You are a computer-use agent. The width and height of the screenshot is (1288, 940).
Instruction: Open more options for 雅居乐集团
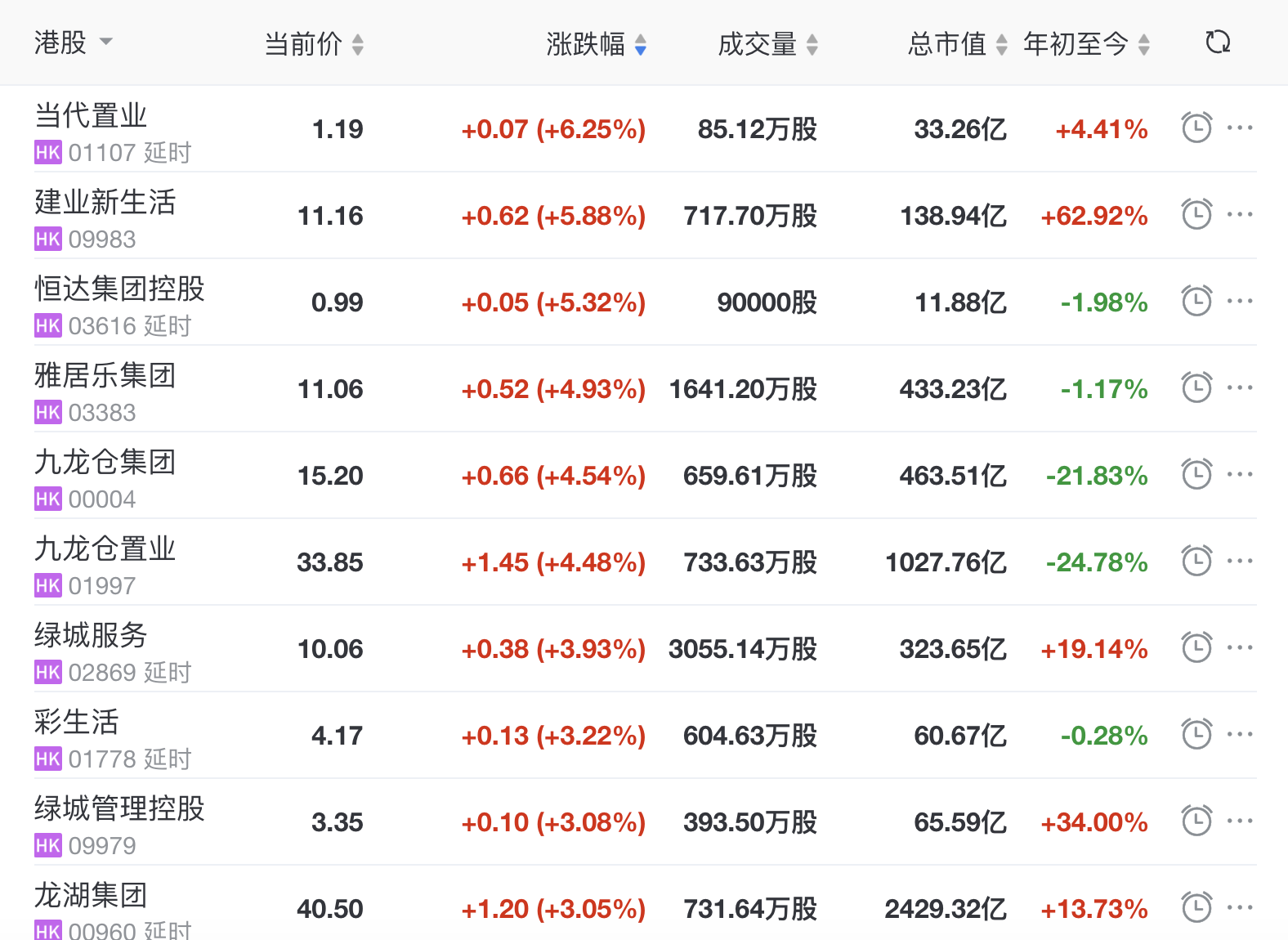(1240, 388)
